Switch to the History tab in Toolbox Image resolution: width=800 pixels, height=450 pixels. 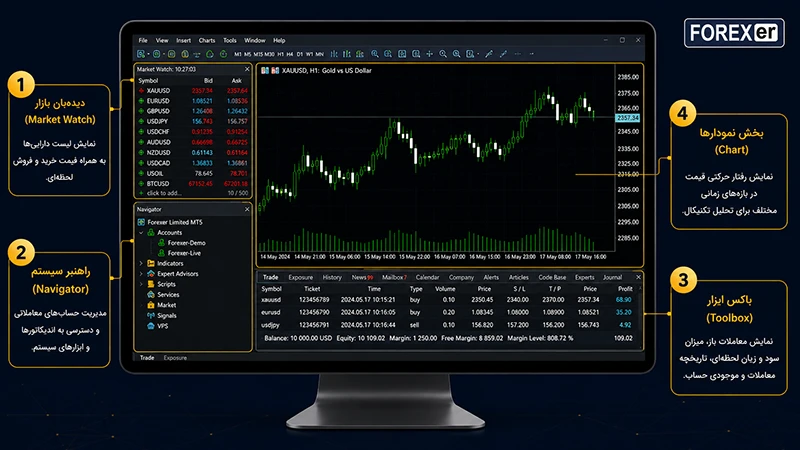tap(332, 278)
